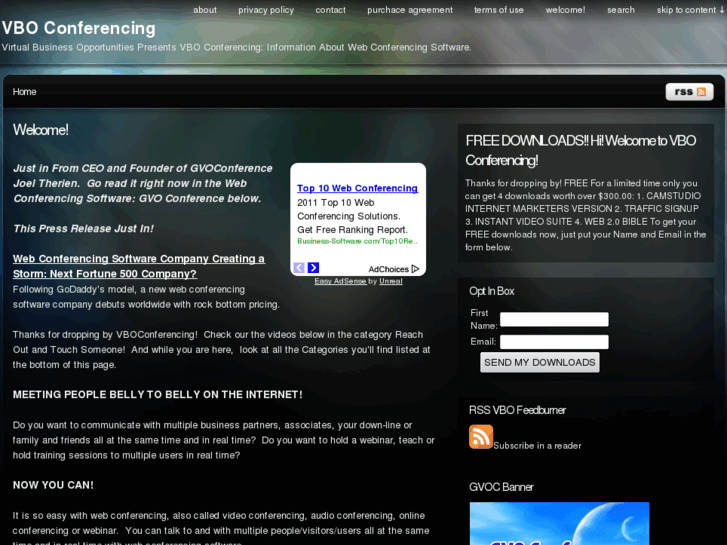Click the Welcome! heading
The height and width of the screenshot is (545, 727).
pyautogui.click(x=41, y=130)
